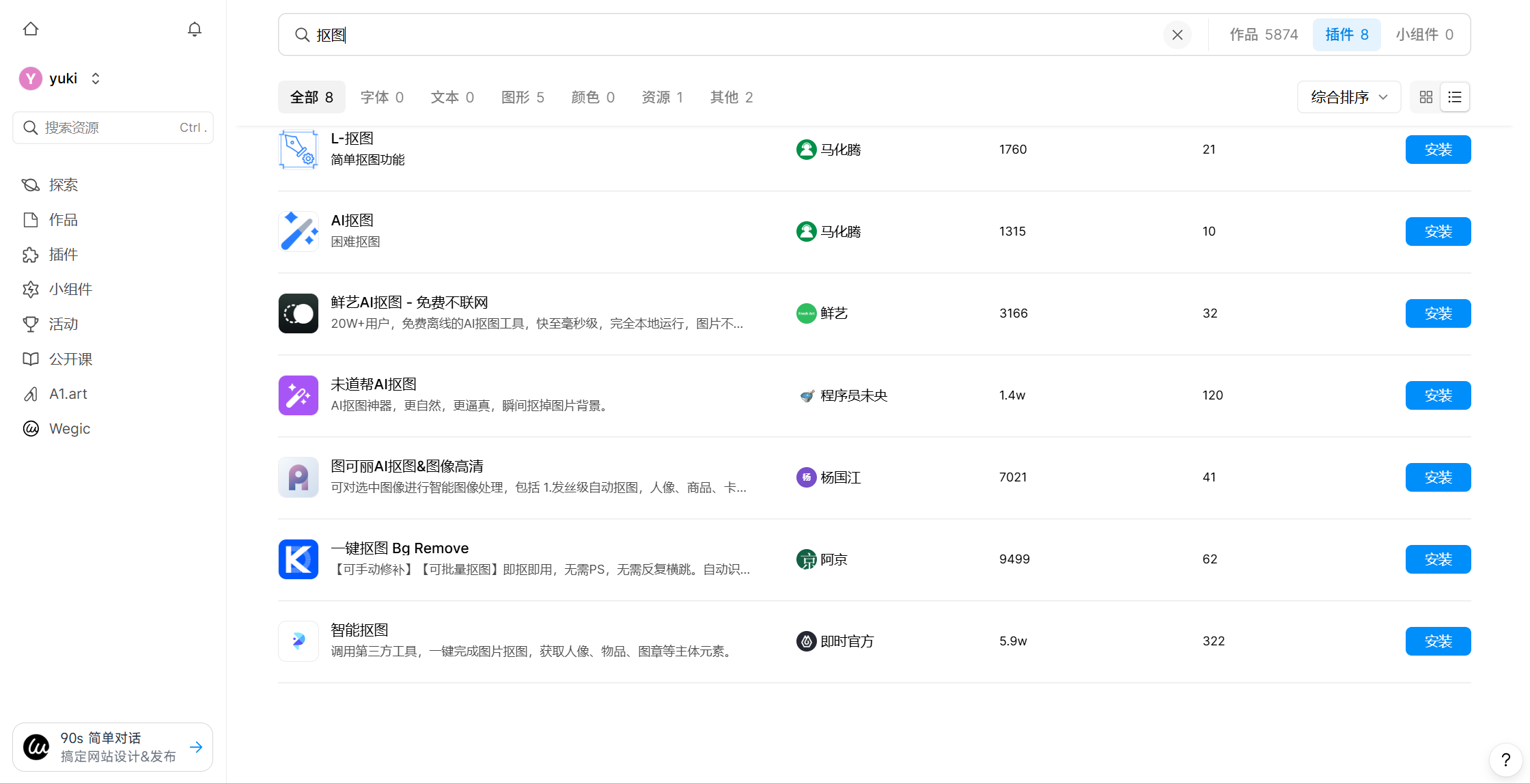Click the 鲜艺AI抠图 plugin icon

coord(298,313)
